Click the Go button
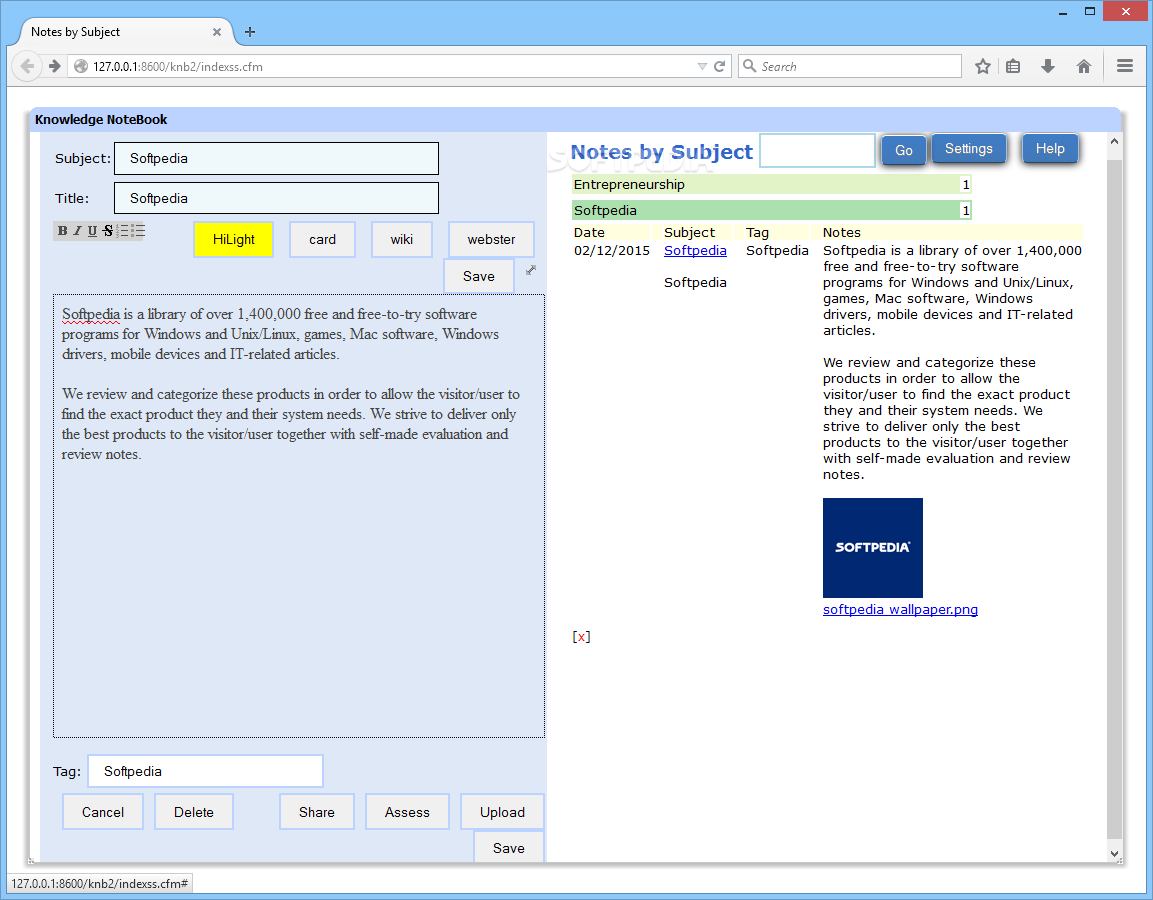Screen dimensions: 1153x900 coord(904,150)
